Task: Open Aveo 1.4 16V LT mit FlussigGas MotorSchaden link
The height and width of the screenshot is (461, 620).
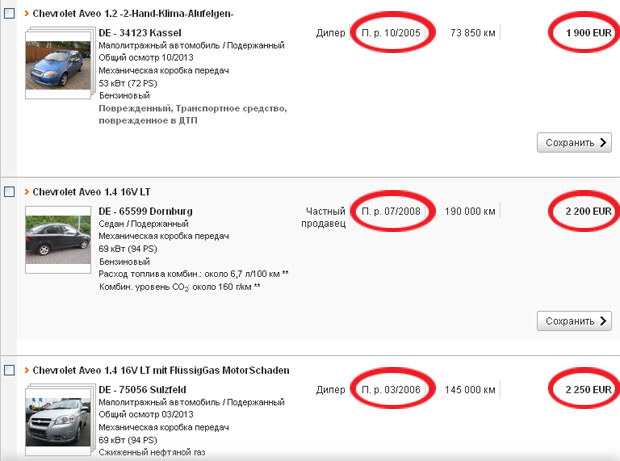Action: click(161, 370)
